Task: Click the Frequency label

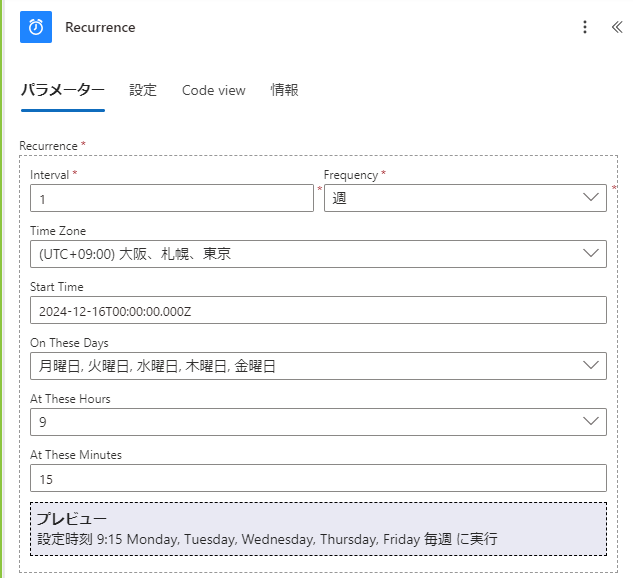Action: pyautogui.click(x=351, y=175)
